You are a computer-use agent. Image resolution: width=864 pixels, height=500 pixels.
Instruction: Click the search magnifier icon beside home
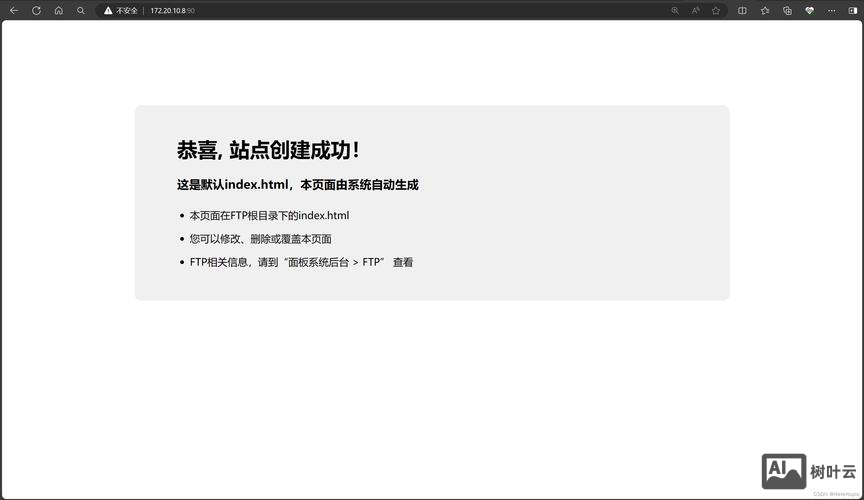(80, 10)
